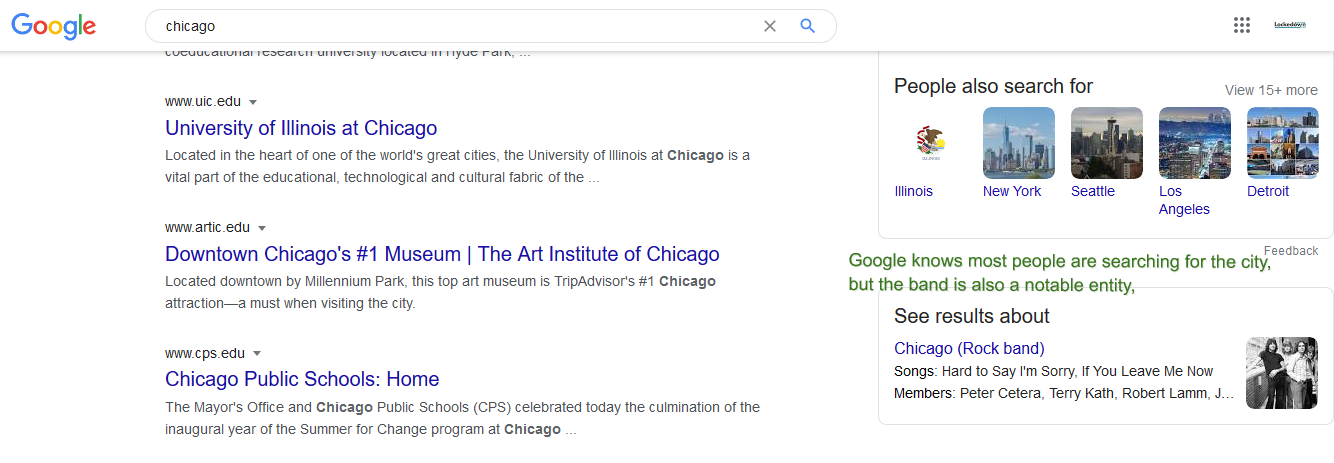Viewport: 1334px width, 463px height.
Task: Clear the search box with X icon
Action: 770,26
